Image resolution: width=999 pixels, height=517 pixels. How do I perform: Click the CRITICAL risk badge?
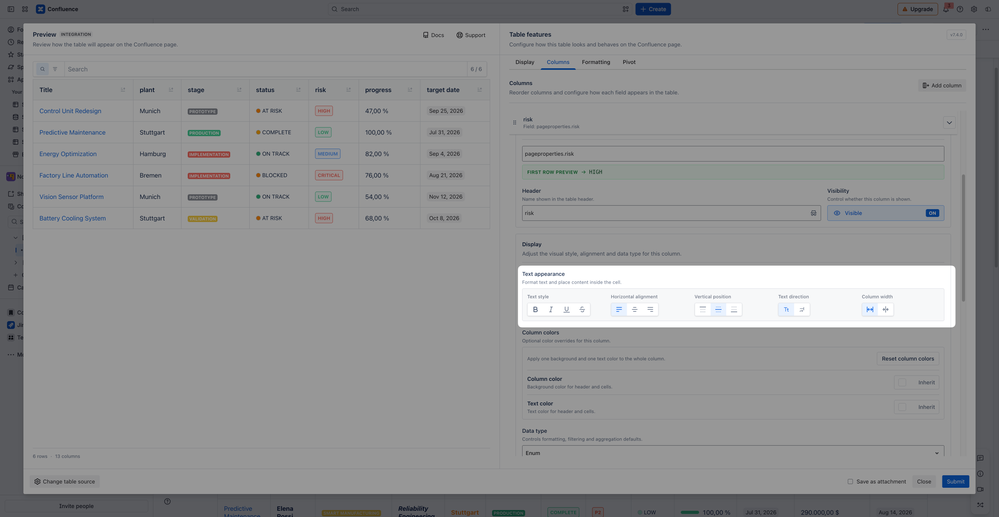click(x=329, y=175)
